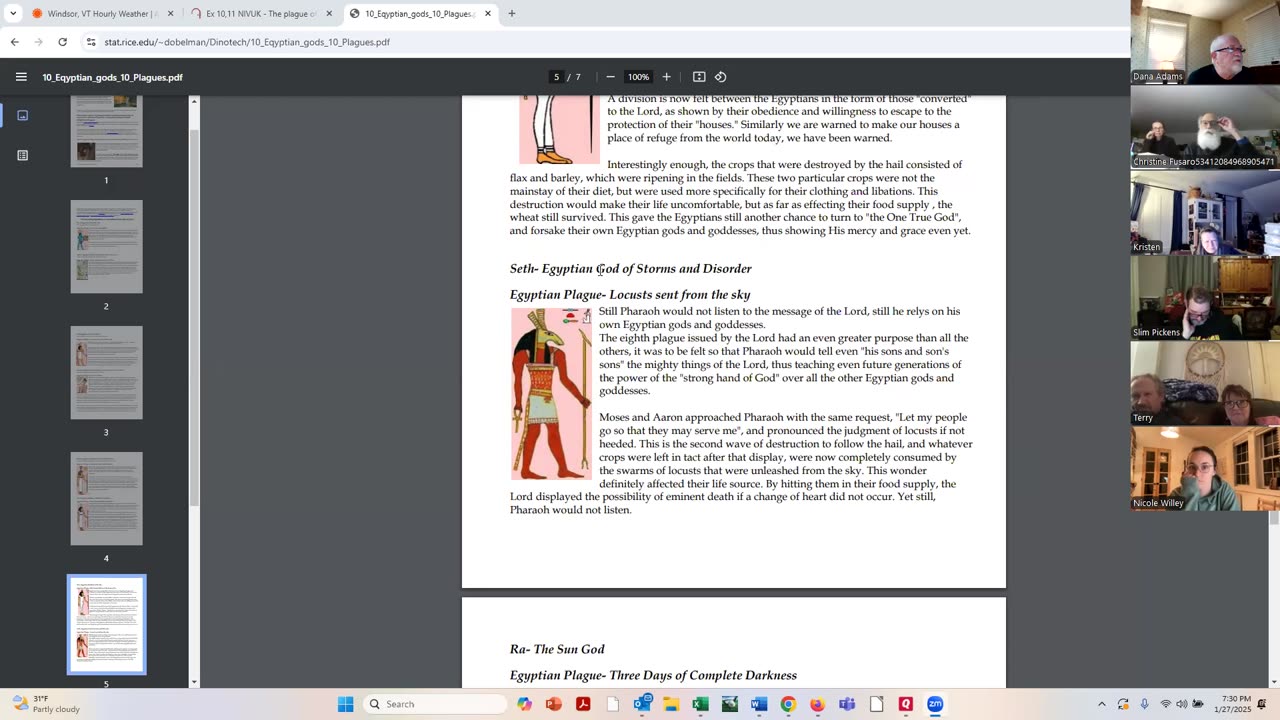Screen dimensions: 1280x720
Task: Open the volume control in tray
Action: pos(1181,704)
